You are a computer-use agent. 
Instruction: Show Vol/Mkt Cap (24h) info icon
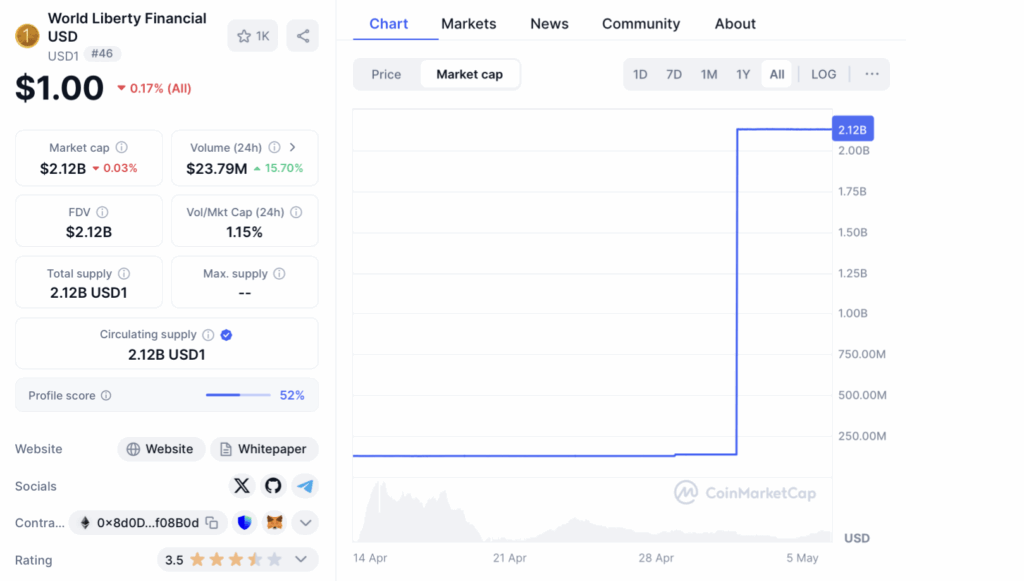296,212
